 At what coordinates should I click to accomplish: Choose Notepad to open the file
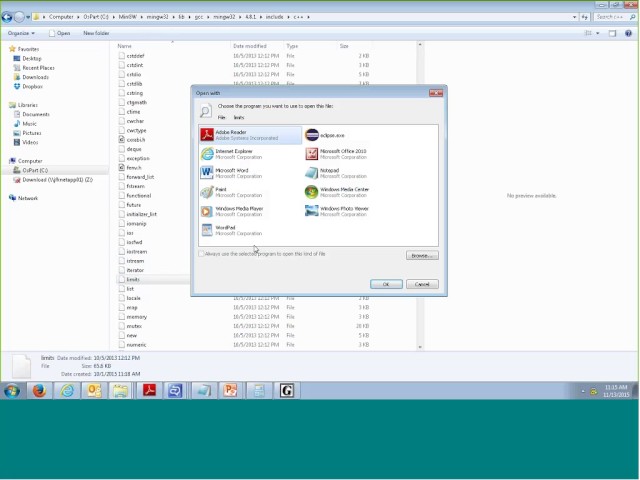pos(330,172)
